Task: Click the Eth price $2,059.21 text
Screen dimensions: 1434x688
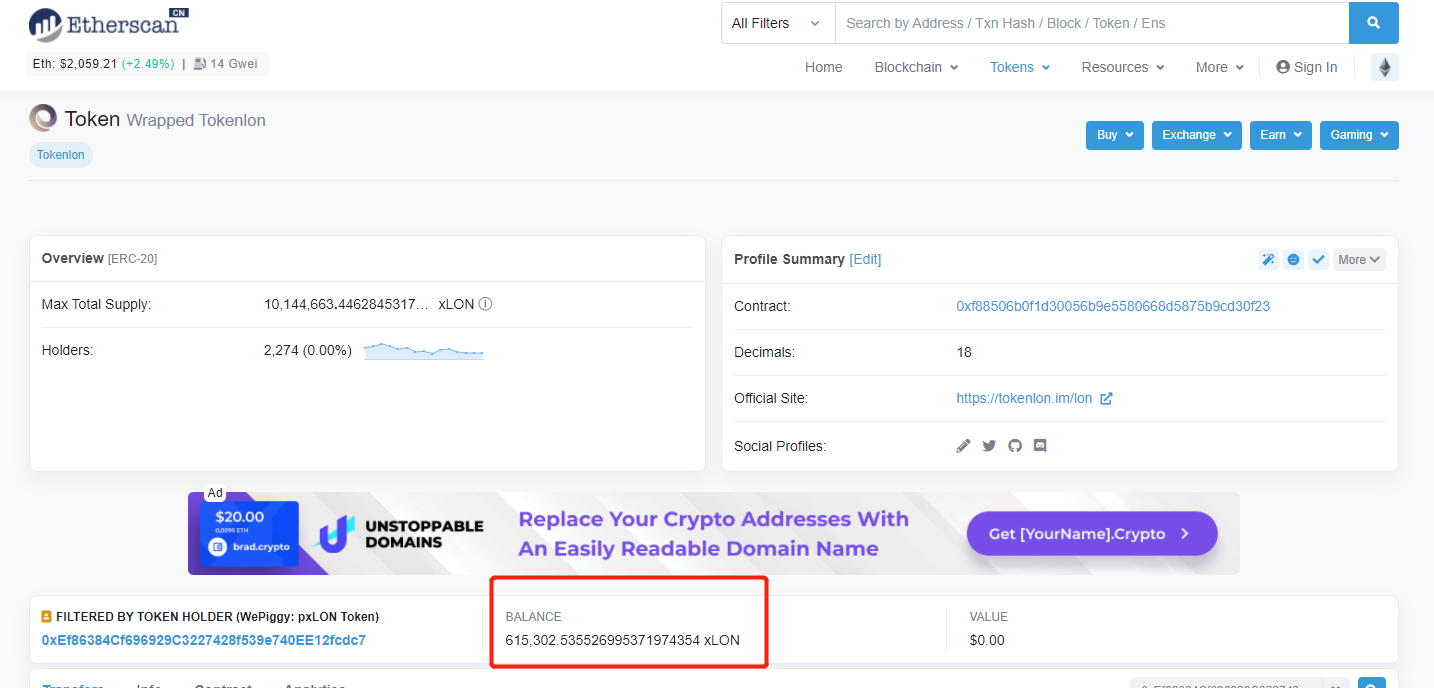Action: 75,64
